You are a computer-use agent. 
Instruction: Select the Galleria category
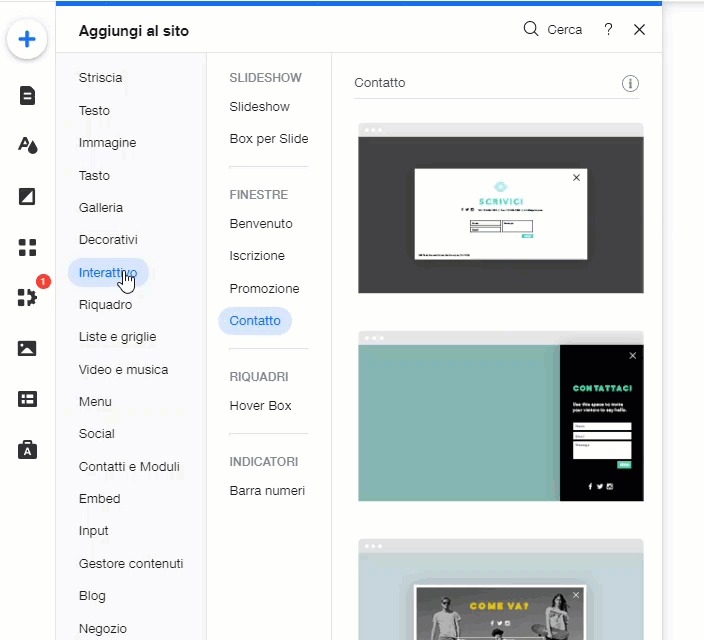pos(101,208)
